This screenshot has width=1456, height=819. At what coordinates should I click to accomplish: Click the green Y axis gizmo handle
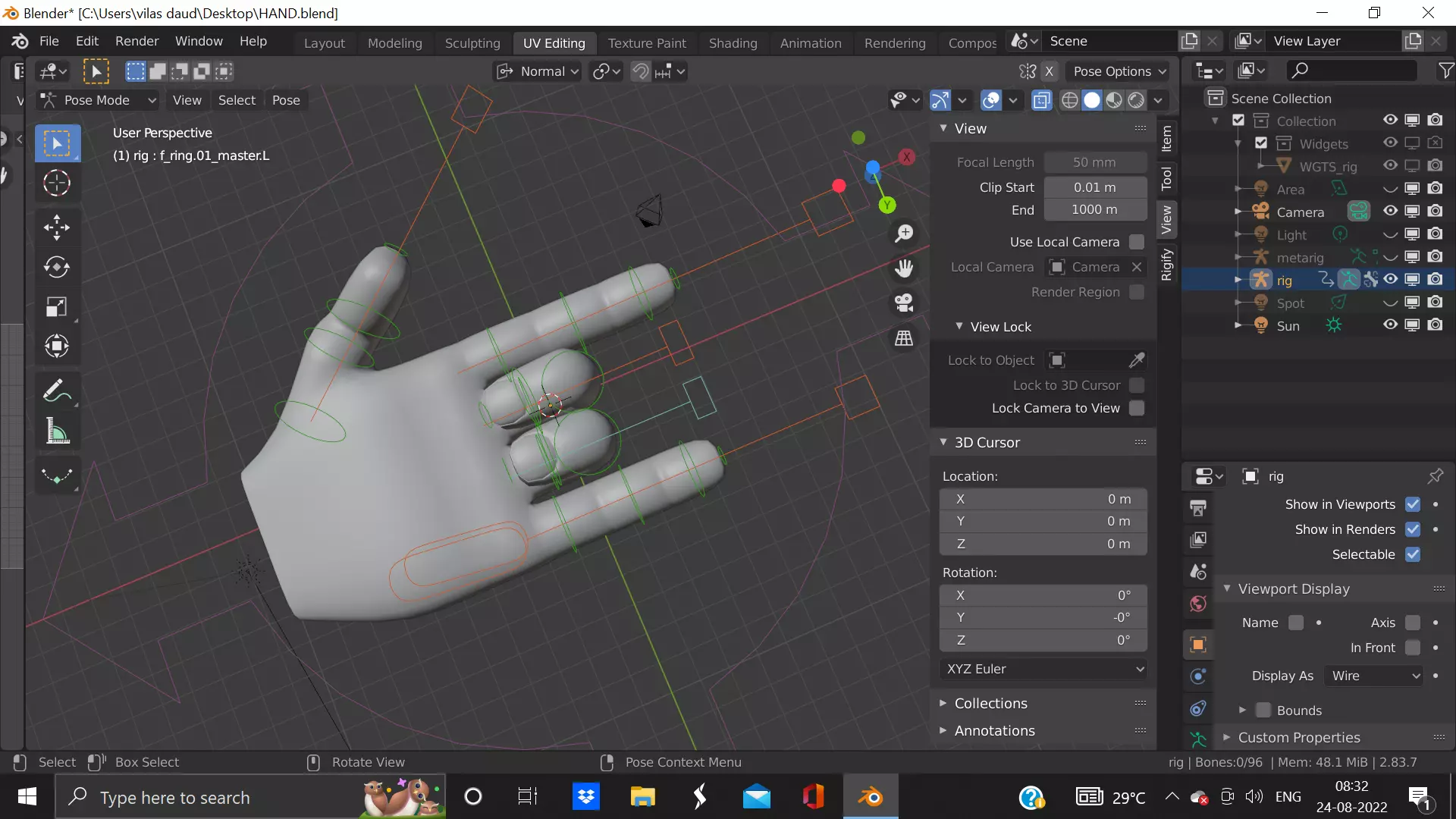tap(887, 205)
